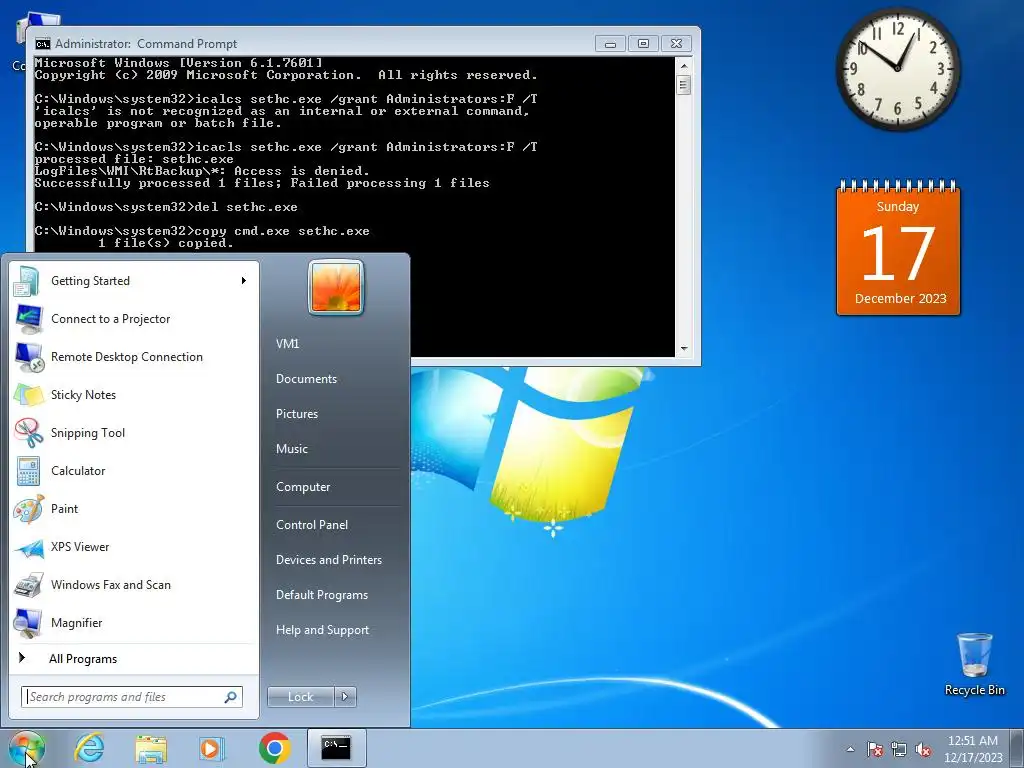This screenshot has width=1024, height=768.
Task: Start the Calculator app
Action: coord(133,470)
